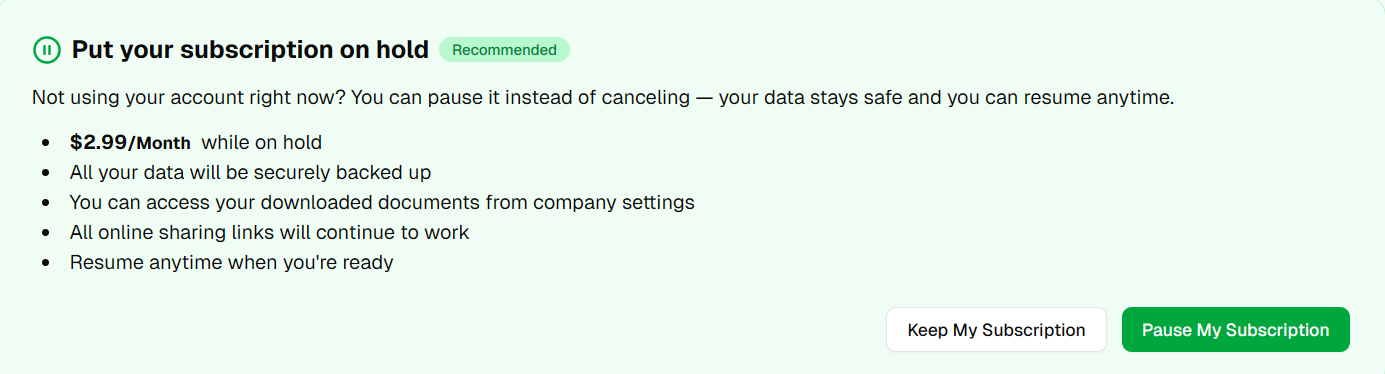Click the green pause circle icon
Screen dimensions: 1385x374
(47, 49)
